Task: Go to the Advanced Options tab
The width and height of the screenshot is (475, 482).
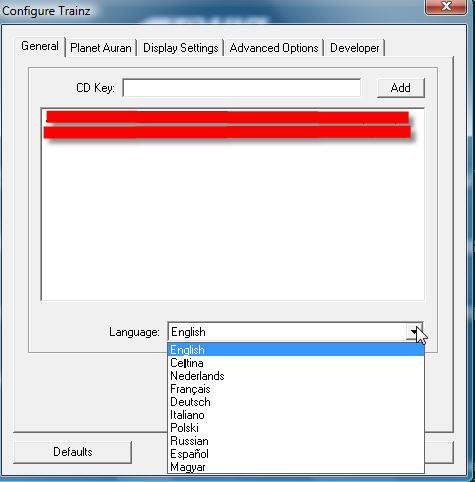Action: pos(274,48)
